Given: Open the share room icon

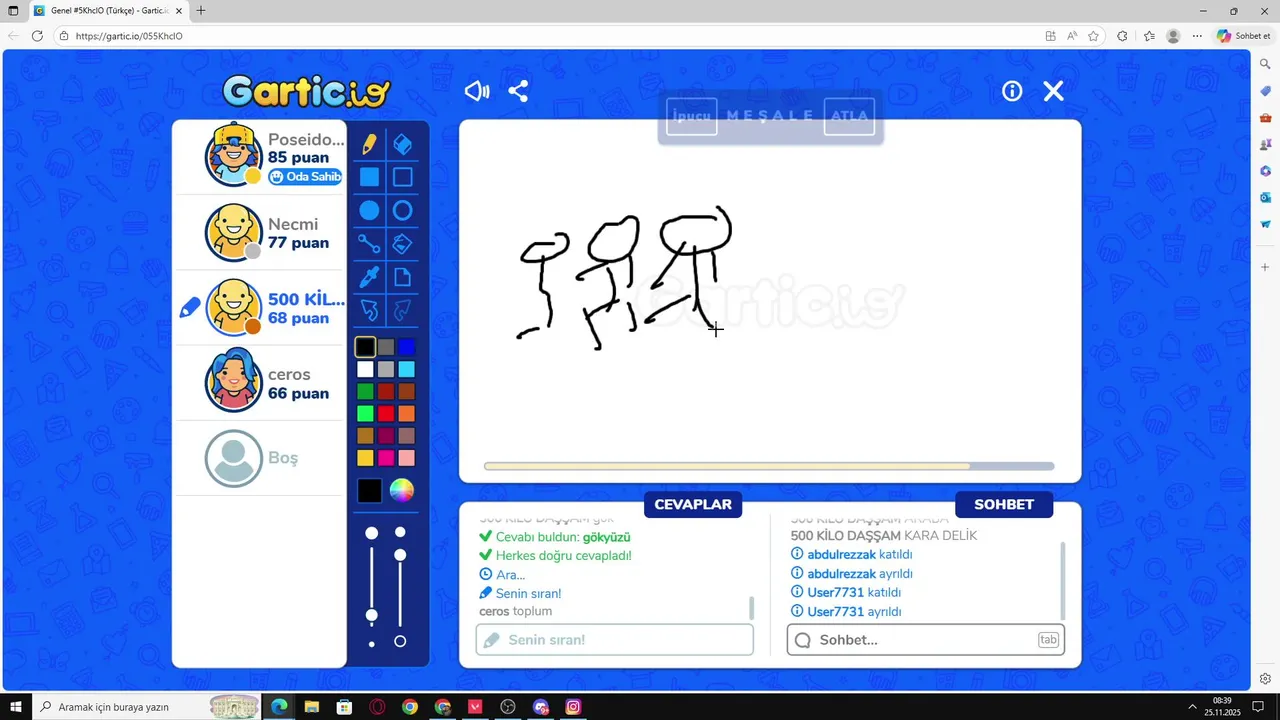Looking at the screenshot, I should 518,91.
